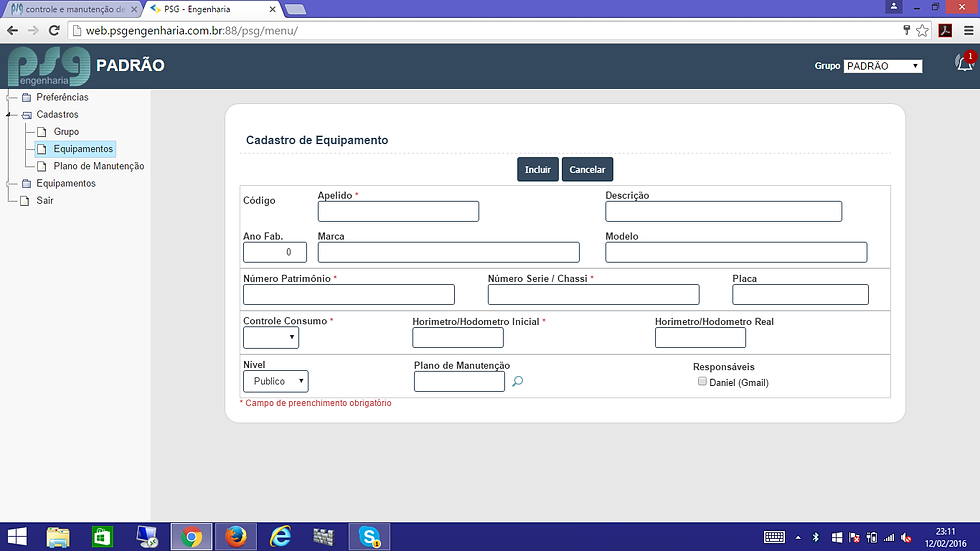
Task: Click the Chrome profile user icon
Action: point(894,7)
